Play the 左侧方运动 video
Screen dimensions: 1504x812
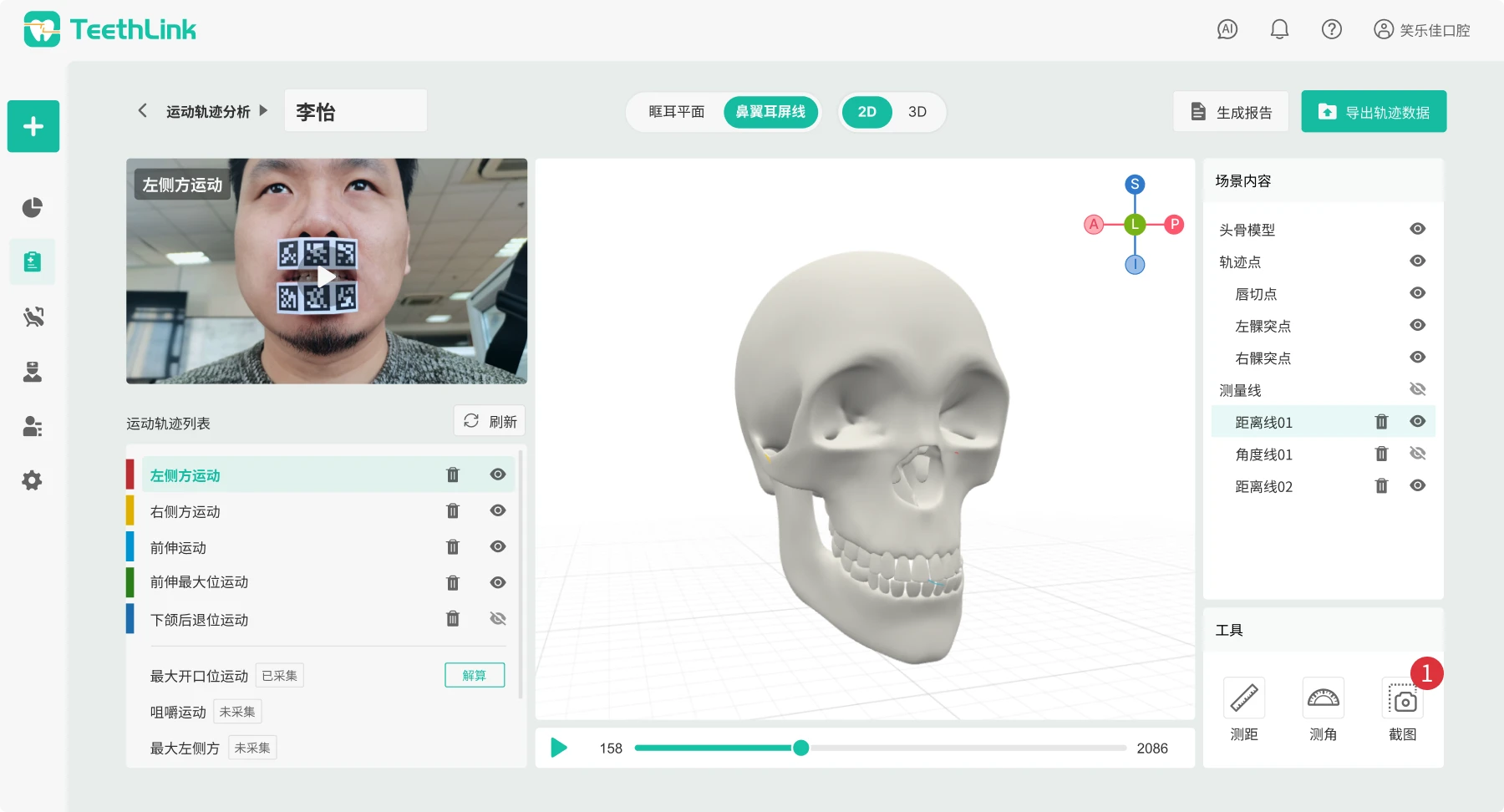tap(327, 277)
